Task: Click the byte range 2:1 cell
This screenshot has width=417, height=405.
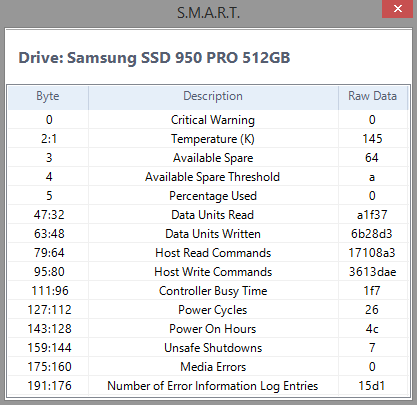Action: pyautogui.click(x=49, y=139)
